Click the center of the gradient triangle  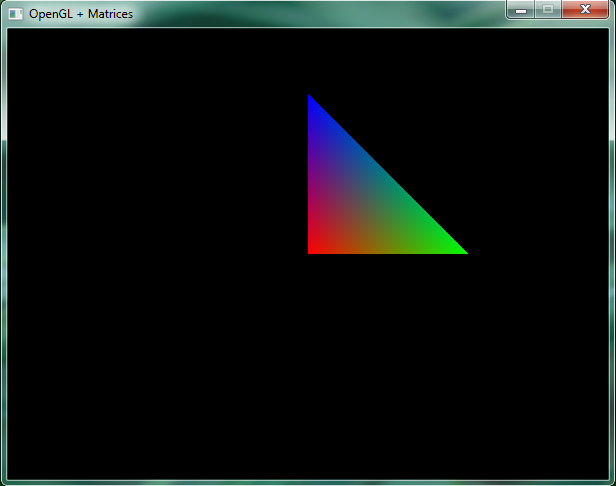pos(360,202)
